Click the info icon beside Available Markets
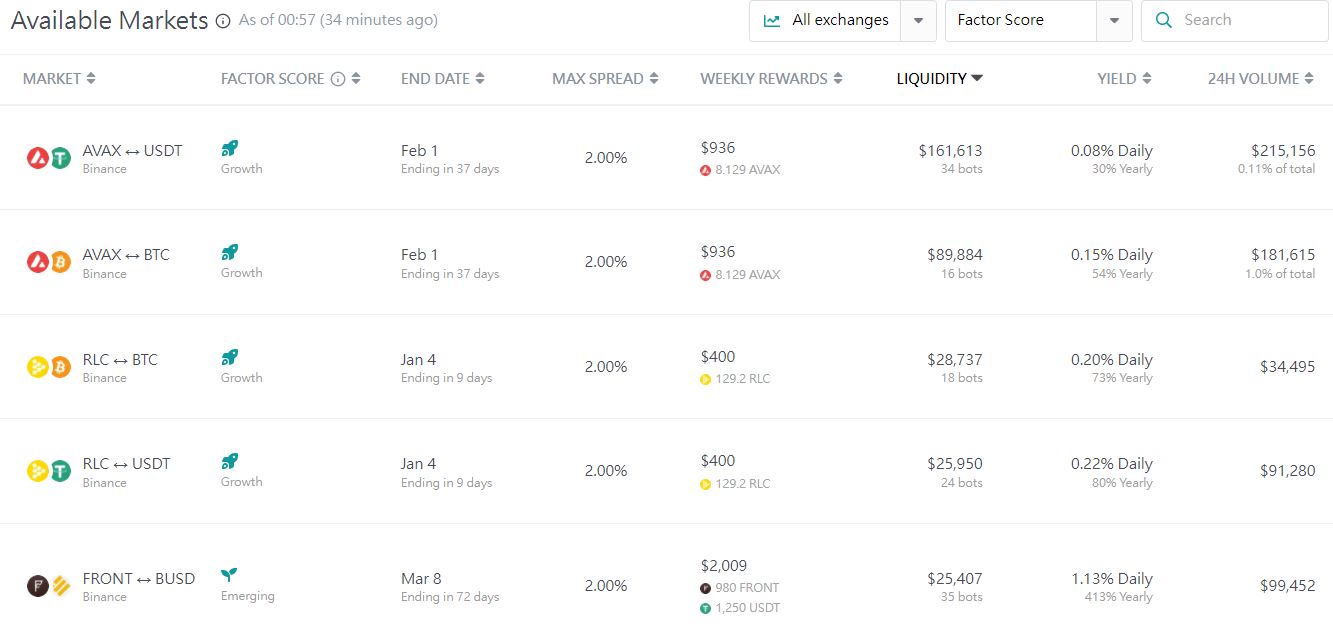The height and width of the screenshot is (638, 1333). tap(223, 21)
